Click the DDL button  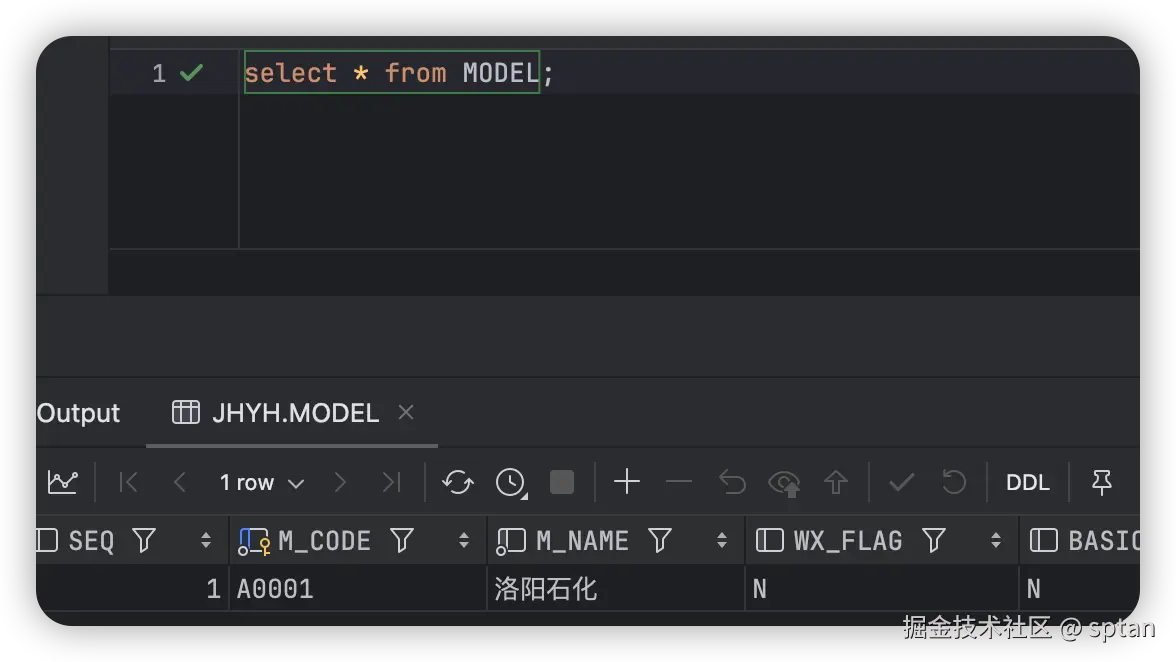1028,483
